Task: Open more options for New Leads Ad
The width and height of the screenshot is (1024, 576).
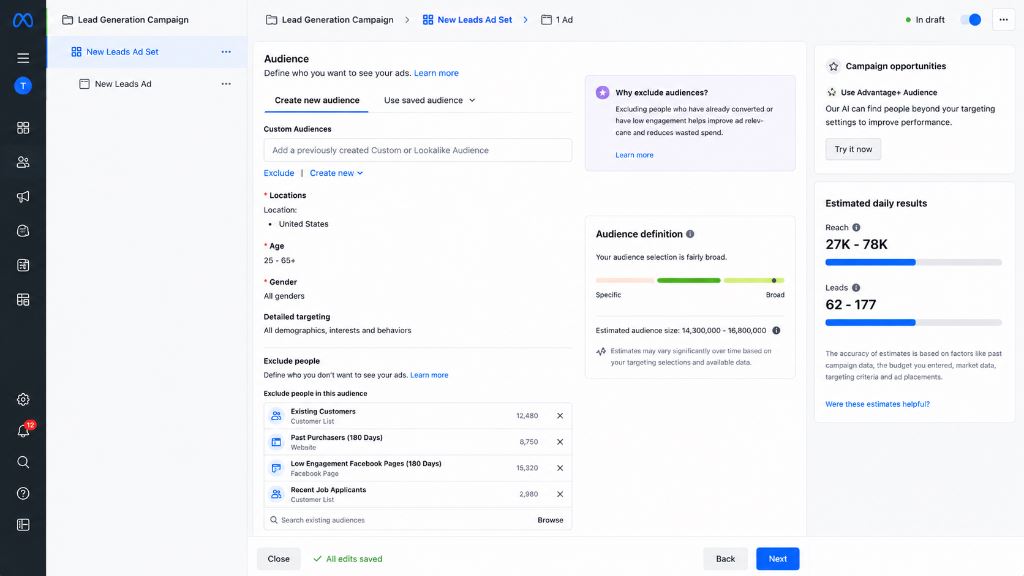Action: (226, 84)
